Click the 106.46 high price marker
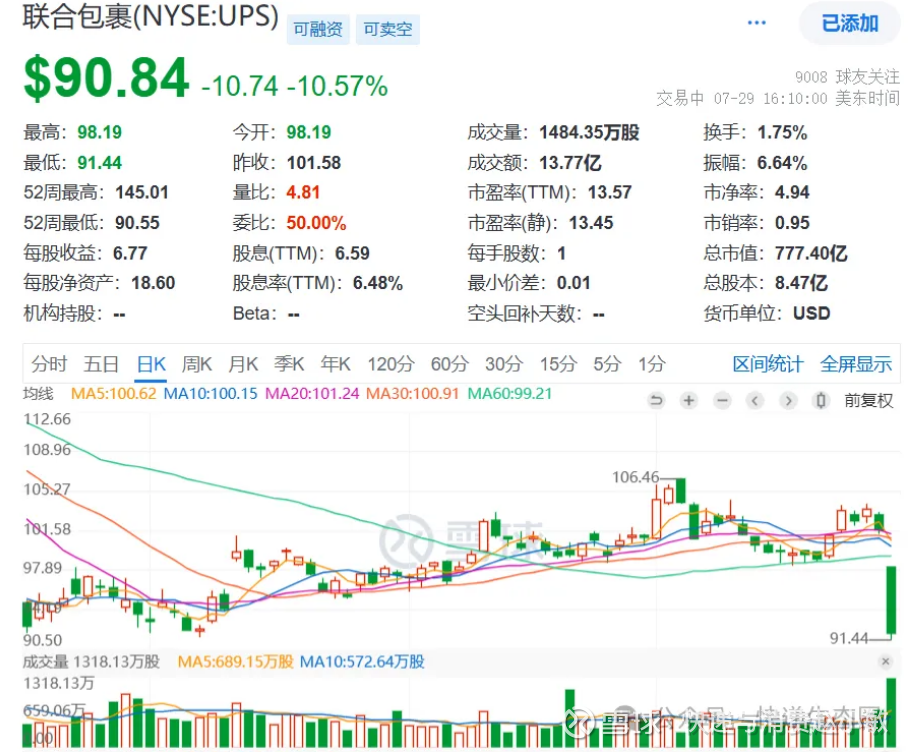 pyautogui.click(x=635, y=477)
